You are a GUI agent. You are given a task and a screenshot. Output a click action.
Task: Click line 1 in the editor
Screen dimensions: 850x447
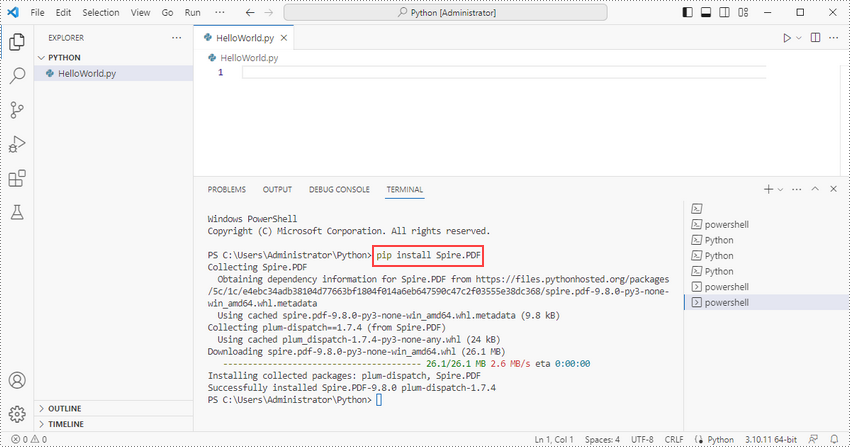coord(504,73)
